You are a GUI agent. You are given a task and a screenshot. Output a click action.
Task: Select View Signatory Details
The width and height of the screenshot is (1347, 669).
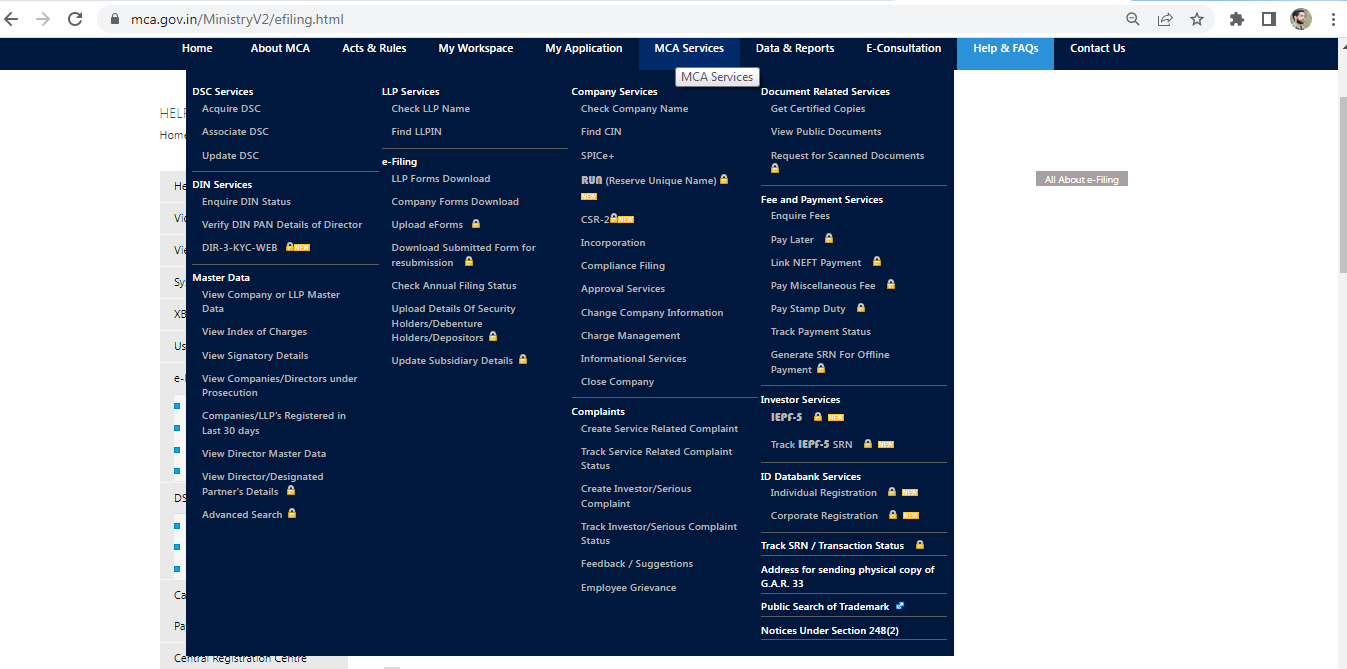point(255,355)
